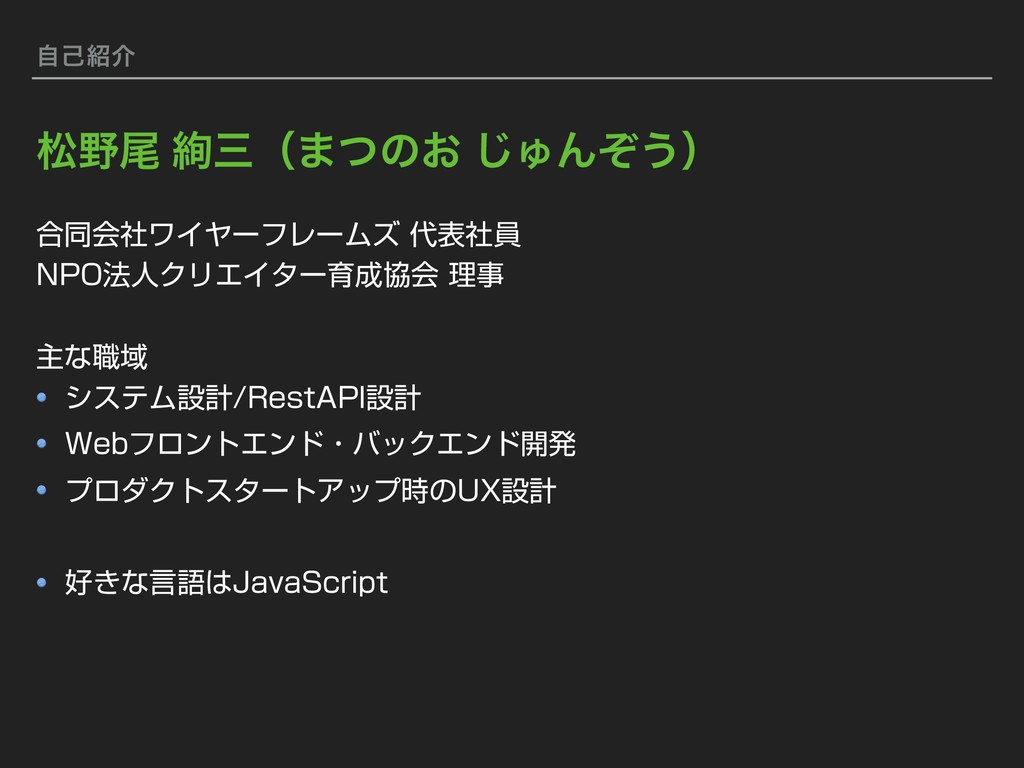Click the bullet dot beside 好きな言語

pos(42,582)
